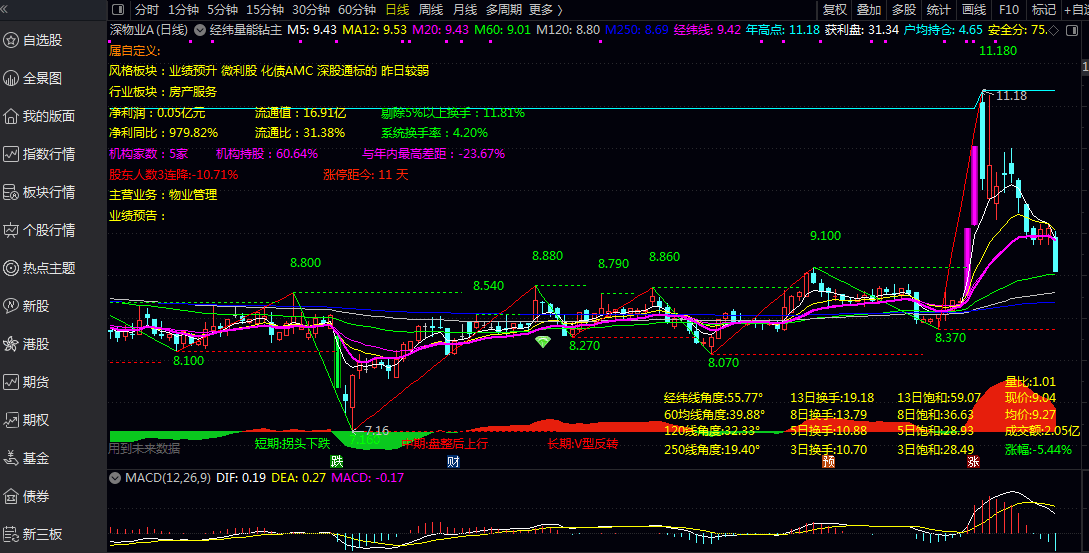The height and width of the screenshot is (553, 1089).
Task: Click 深物业A(日线) stock title
Action: (x=149, y=30)
